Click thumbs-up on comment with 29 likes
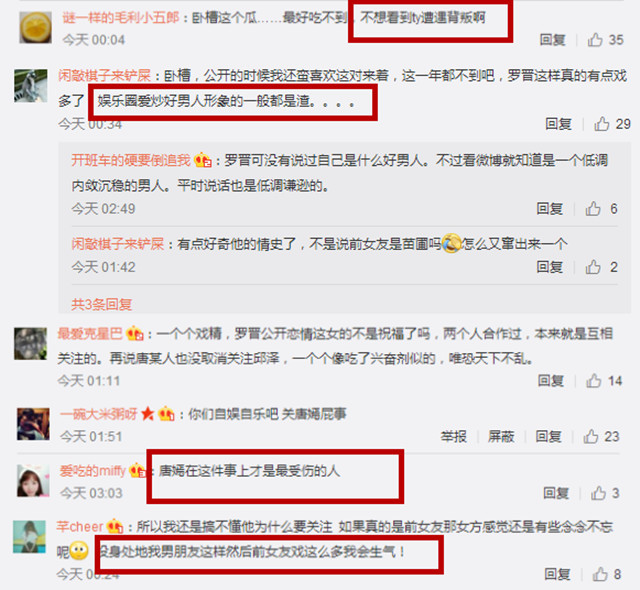Screen dimensions: 640x590 (602, 124)
